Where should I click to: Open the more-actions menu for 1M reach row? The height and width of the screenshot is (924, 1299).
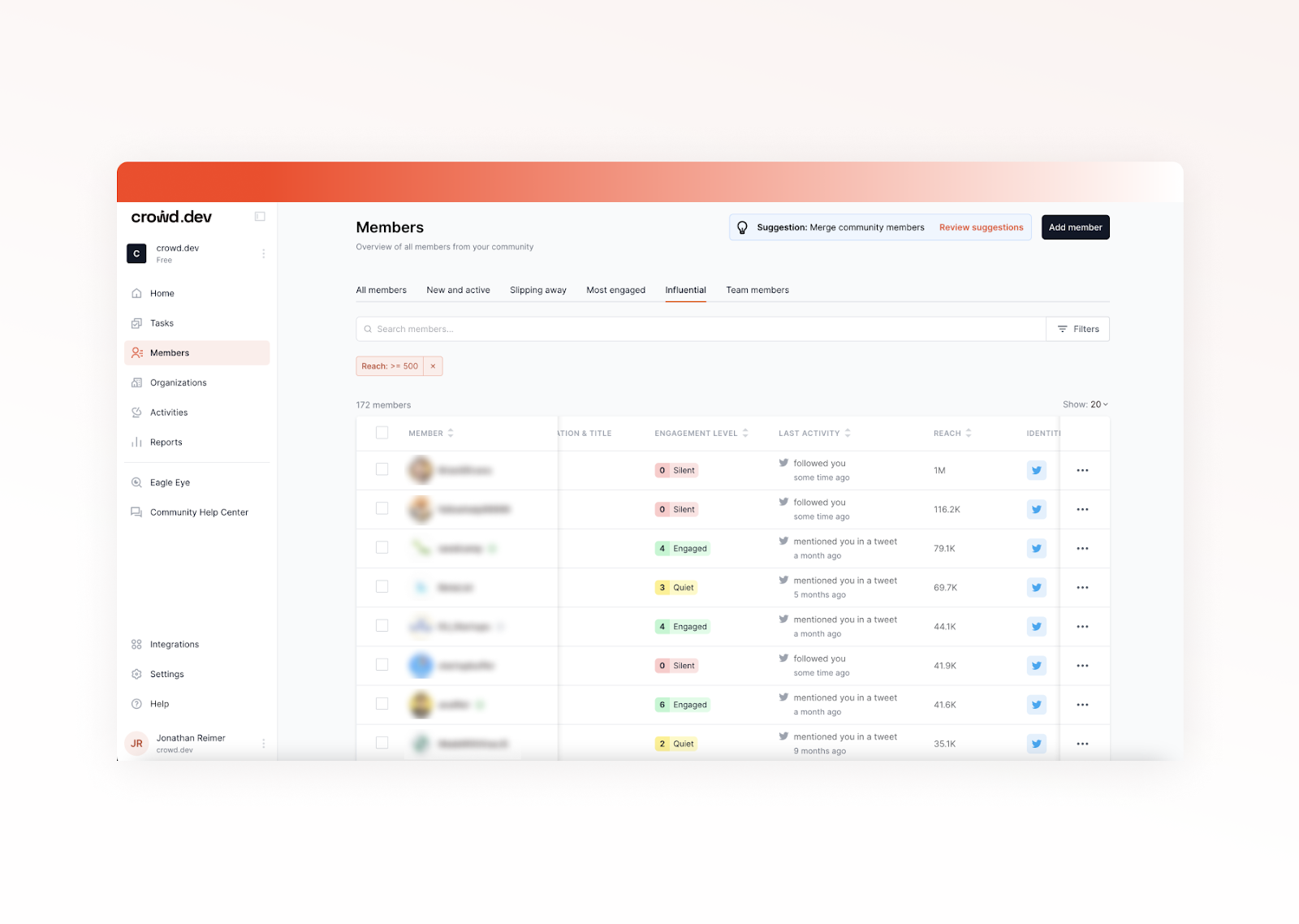(1082, 470)
